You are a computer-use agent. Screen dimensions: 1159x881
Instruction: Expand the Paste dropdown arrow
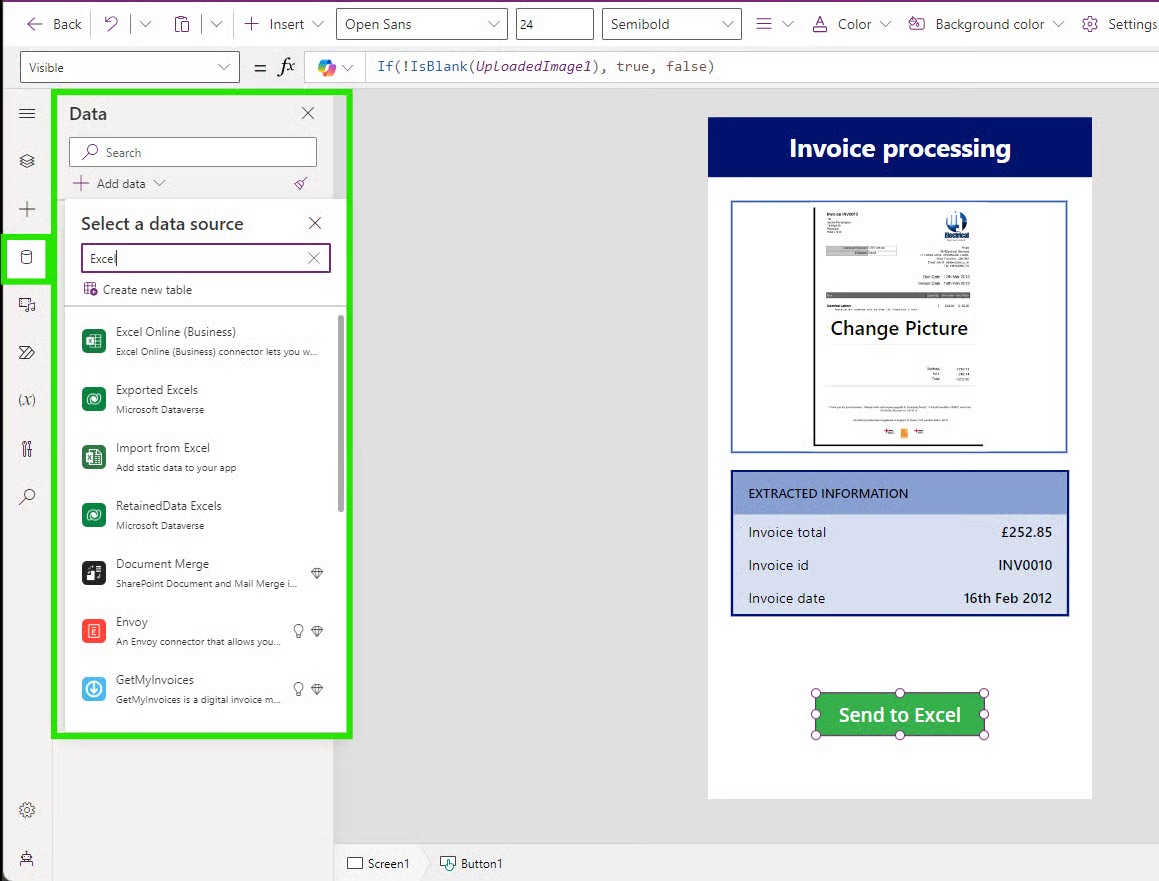(217, 24)
